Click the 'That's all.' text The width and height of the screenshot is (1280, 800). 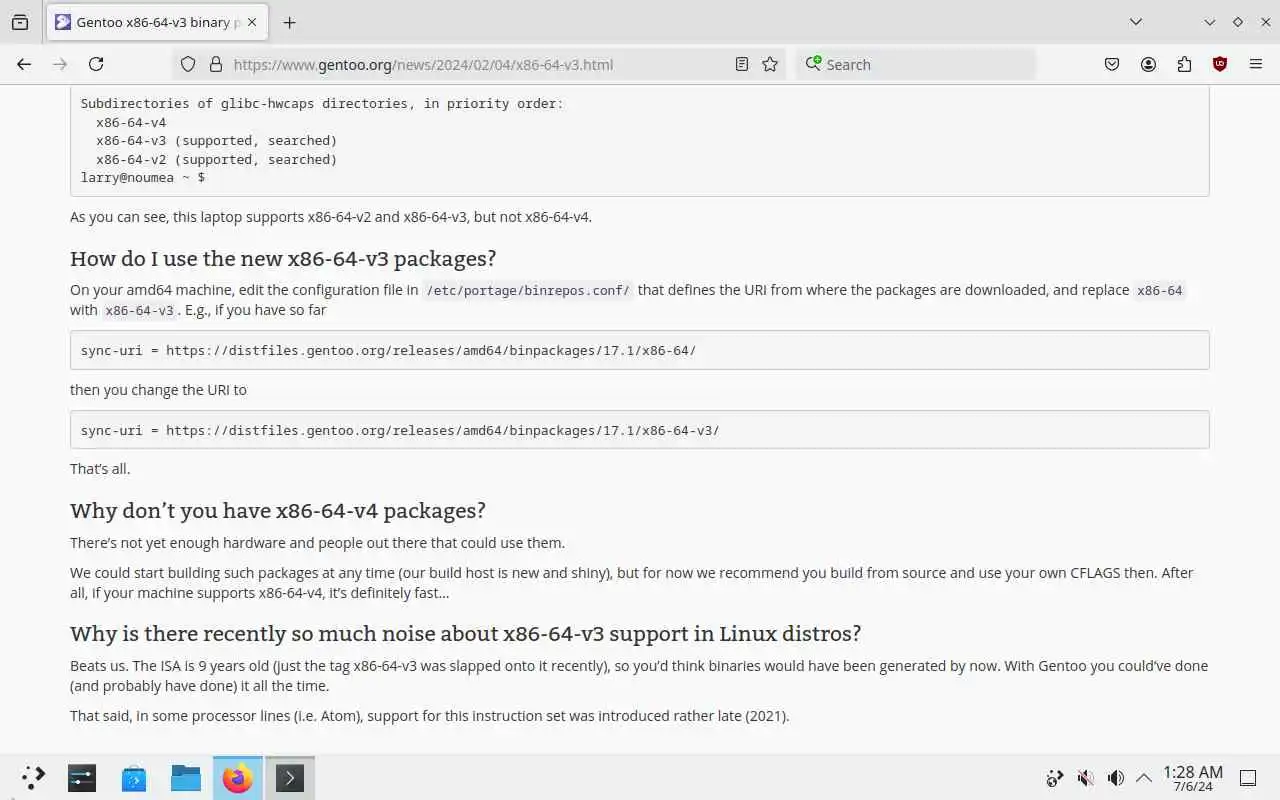[100, 469]
